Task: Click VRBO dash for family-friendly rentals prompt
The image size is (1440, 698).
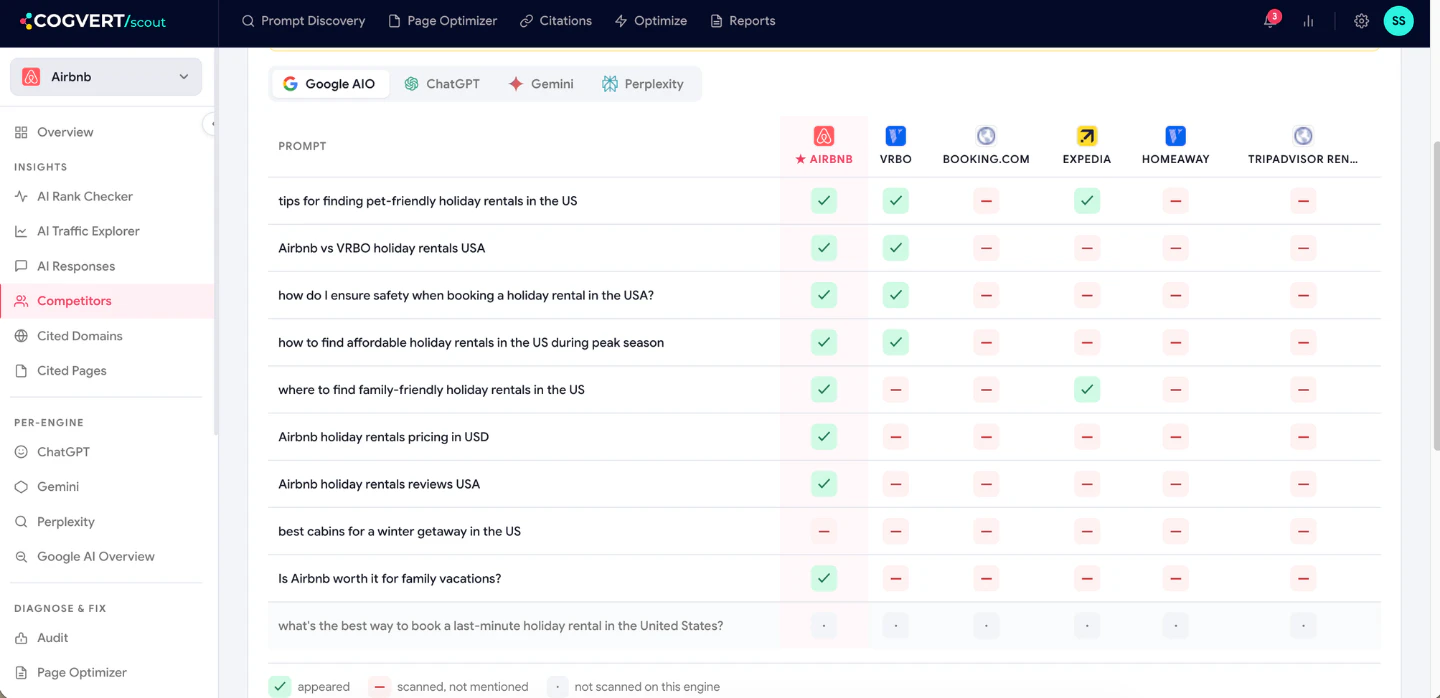Action: click(896, 390)
